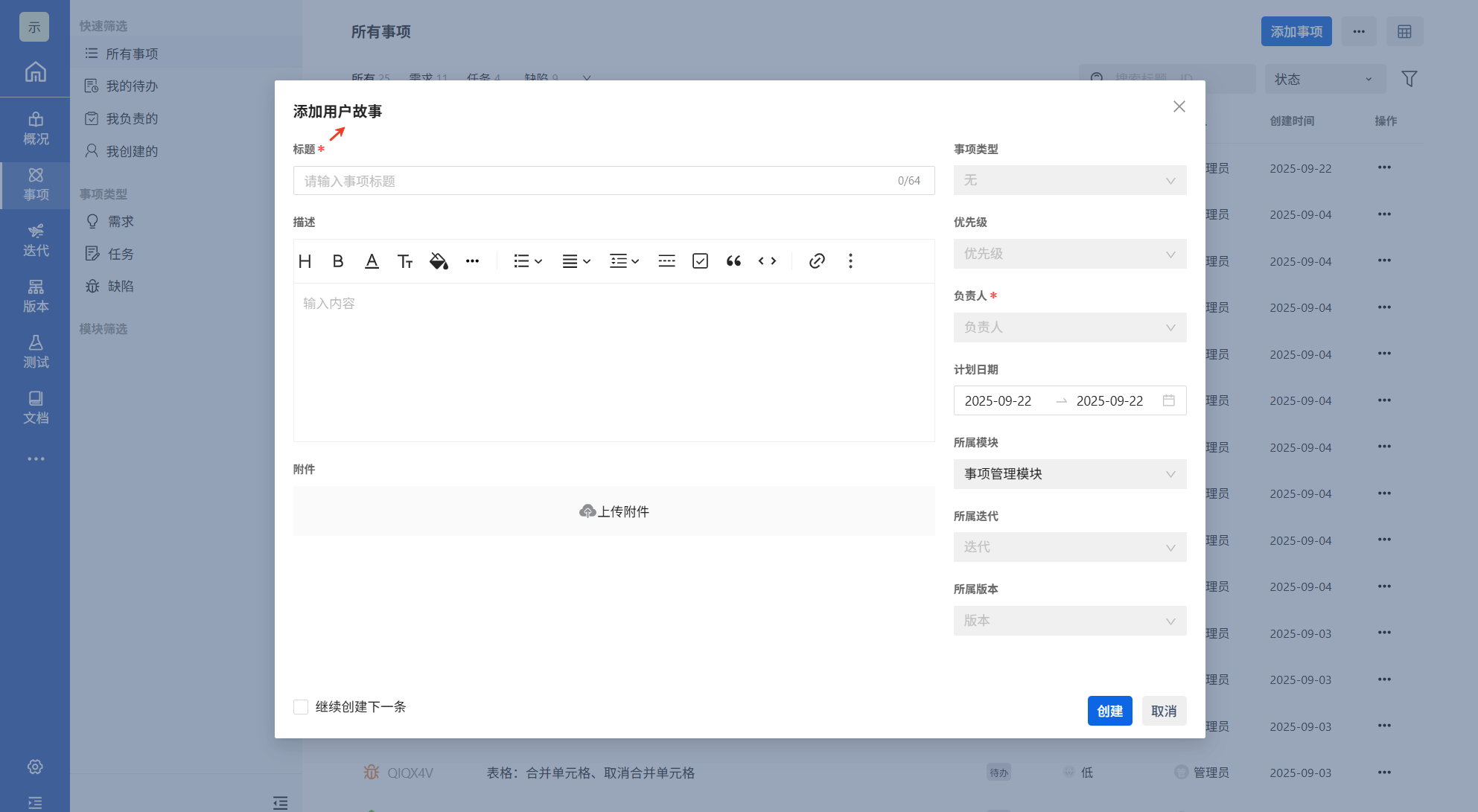Screen dimensions: 1478x812
Task: Open the 负责人 dropdown
Action: click(1069, 327)
